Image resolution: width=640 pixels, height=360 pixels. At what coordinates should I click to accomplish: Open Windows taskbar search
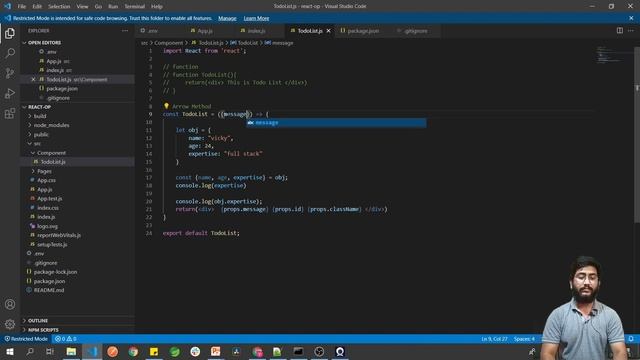[30, 351]
